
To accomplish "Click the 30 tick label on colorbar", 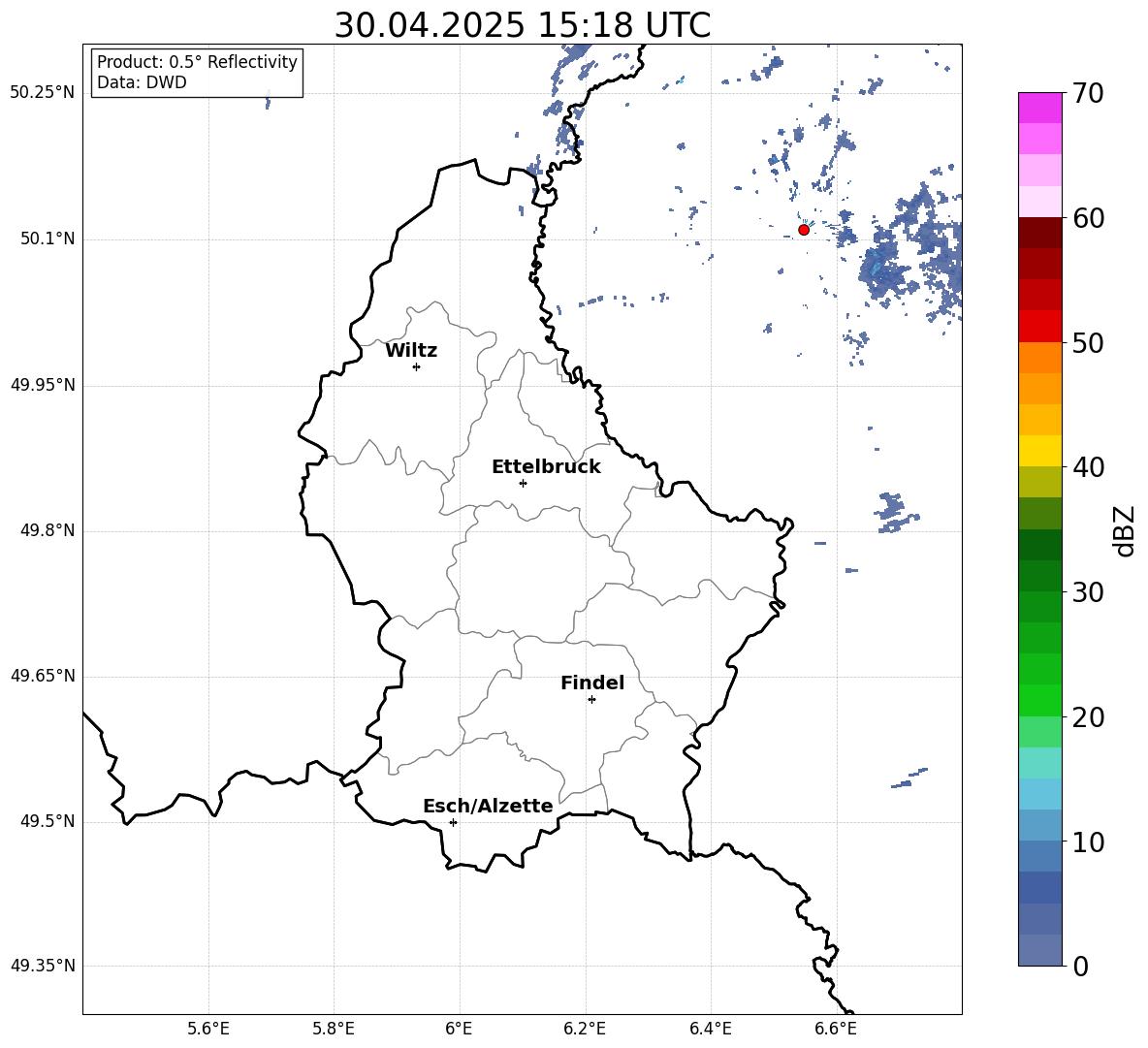I will (x=1088, y=592).
